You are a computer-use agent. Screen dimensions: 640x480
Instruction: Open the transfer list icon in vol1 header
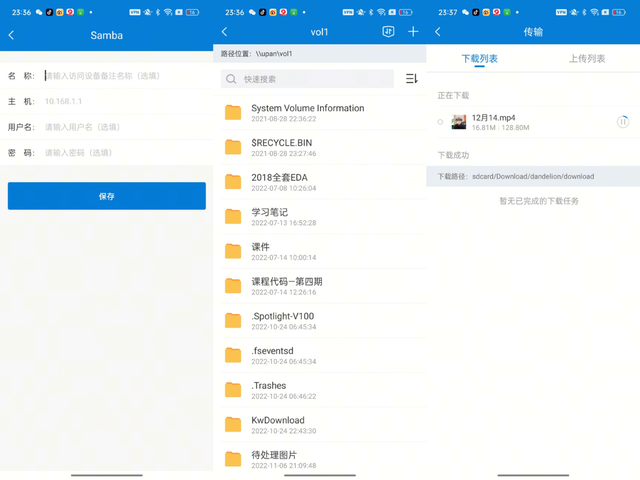pos(388,31)
